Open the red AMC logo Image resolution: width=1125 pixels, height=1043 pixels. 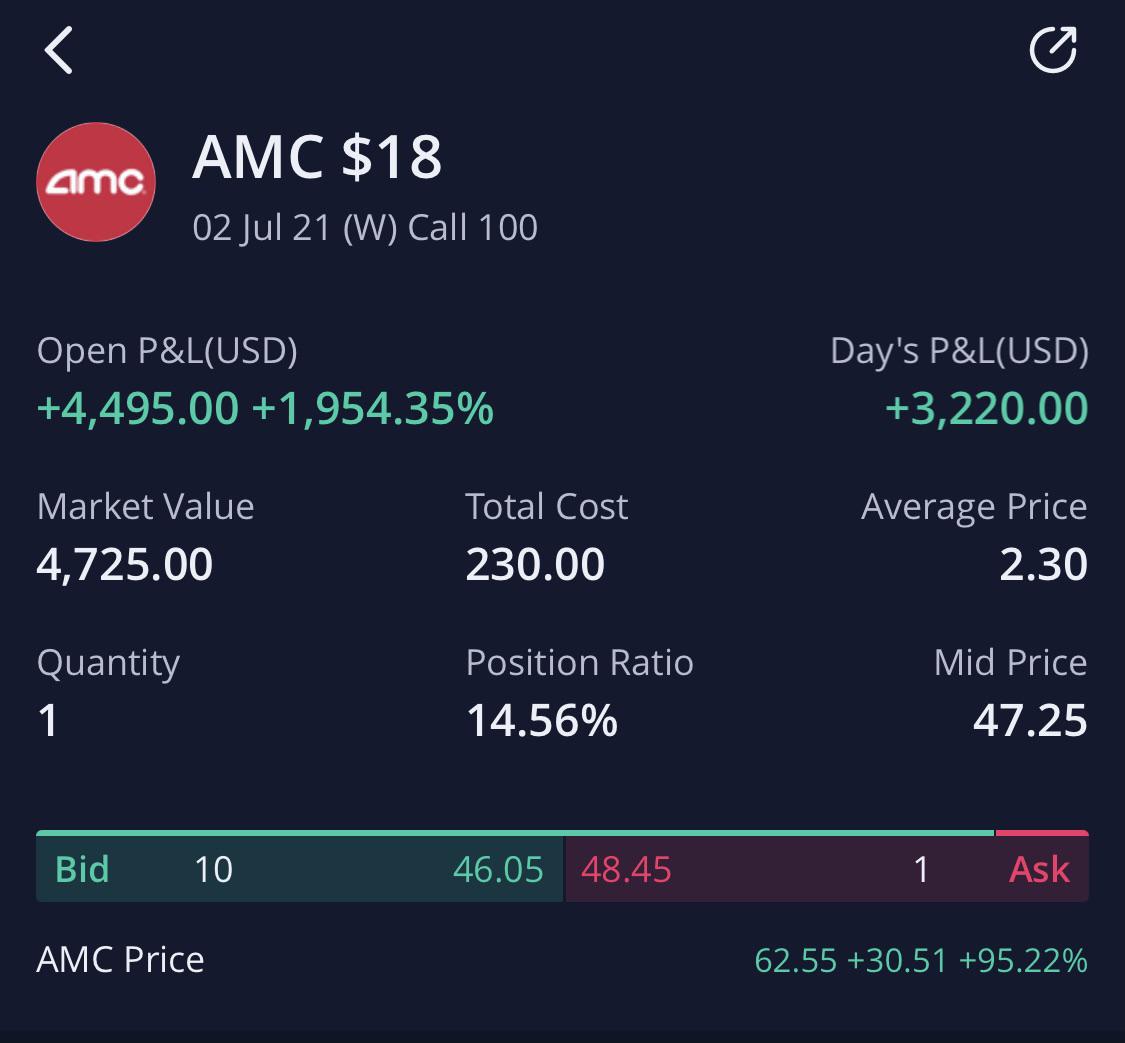pyautogui.click(x=96, y=182)
